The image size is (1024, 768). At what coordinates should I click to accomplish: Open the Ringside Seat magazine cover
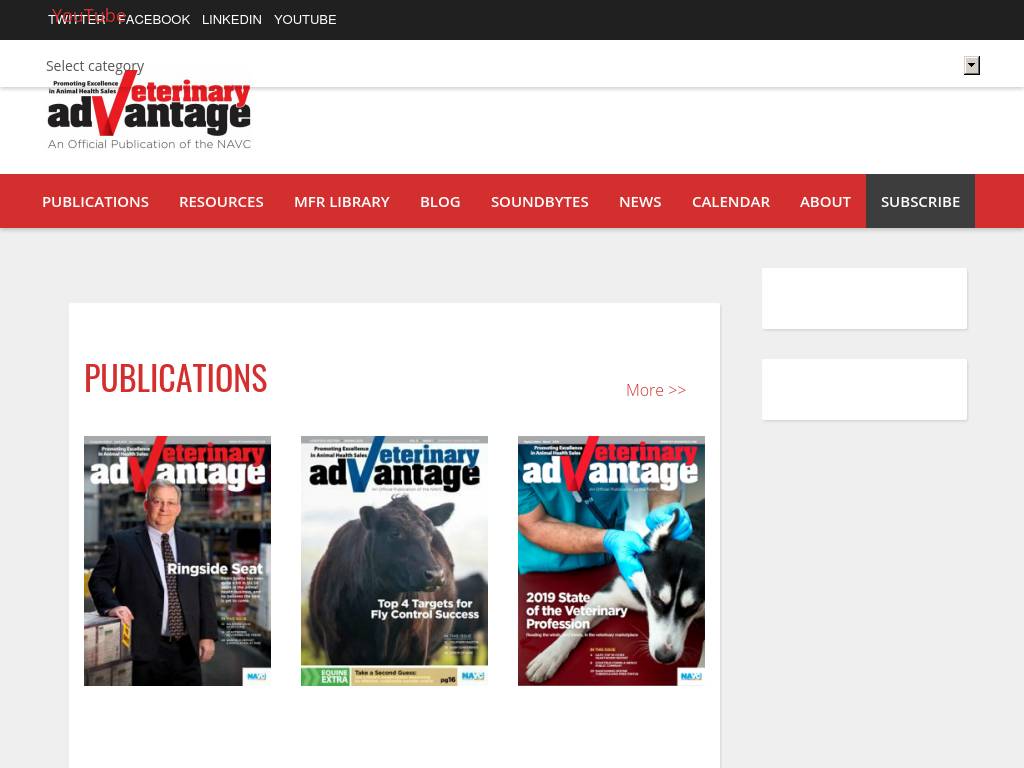tap(177, 561)
